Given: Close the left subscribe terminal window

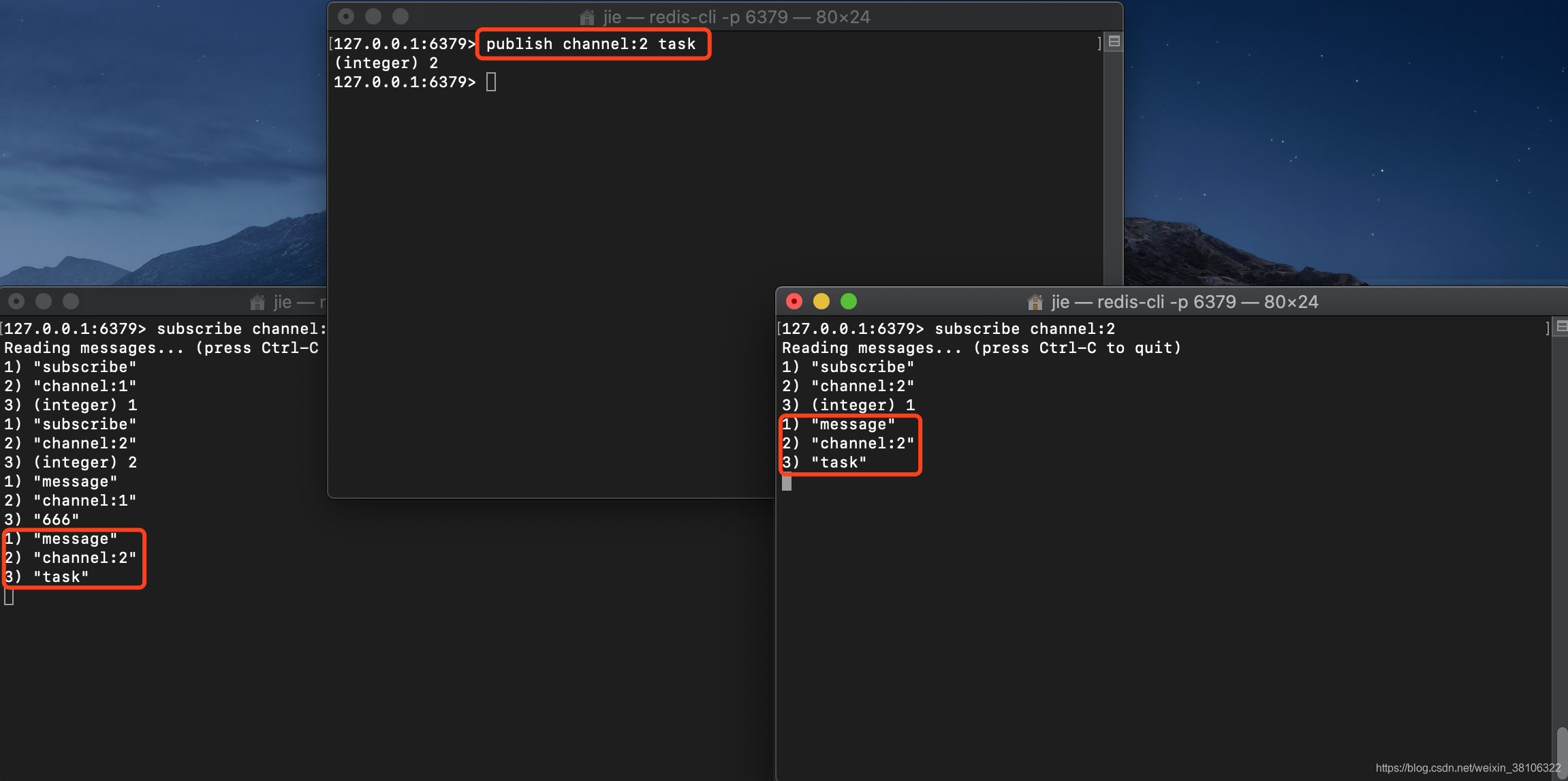Looking at the screenshot, I should [16, 301].
